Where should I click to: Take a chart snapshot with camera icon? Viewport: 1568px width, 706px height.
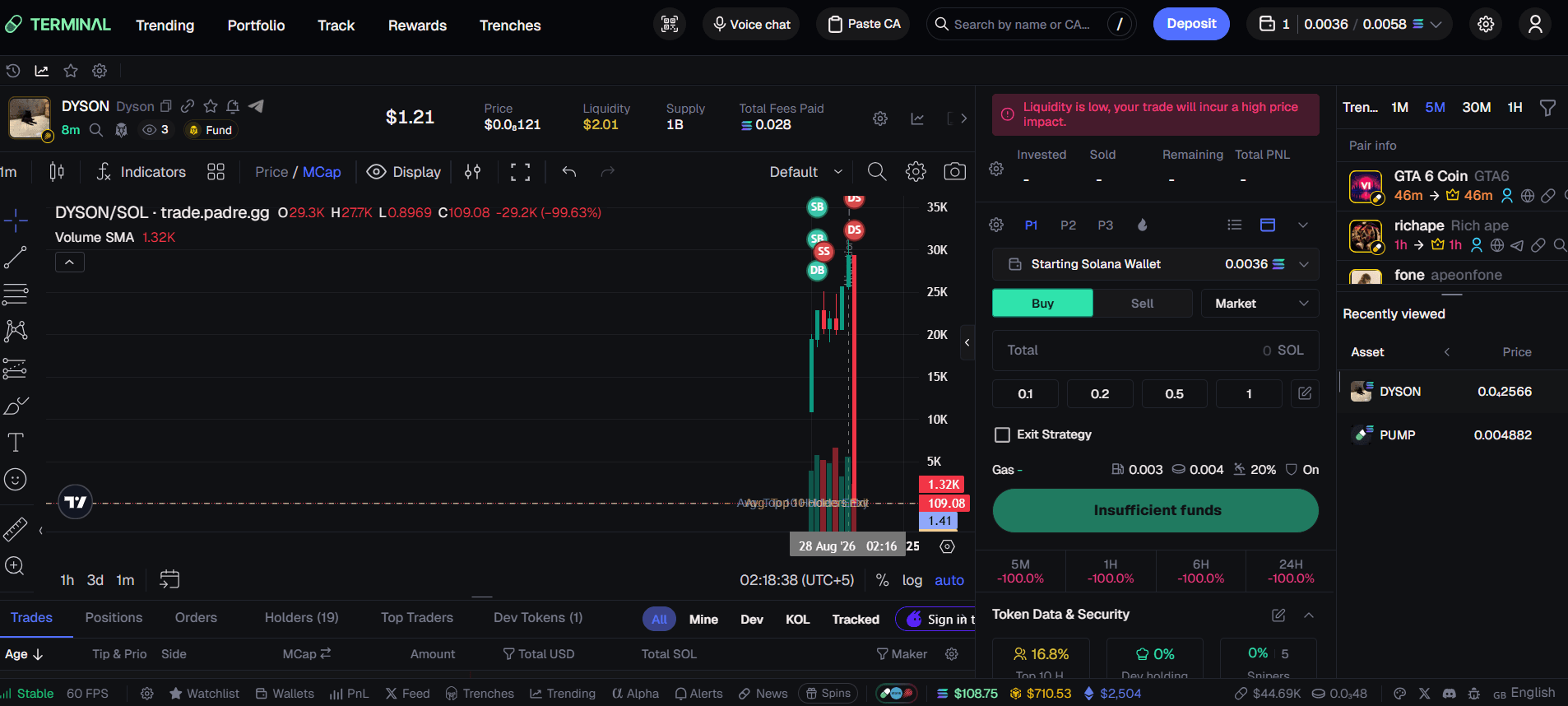click(x=954, y=171)
